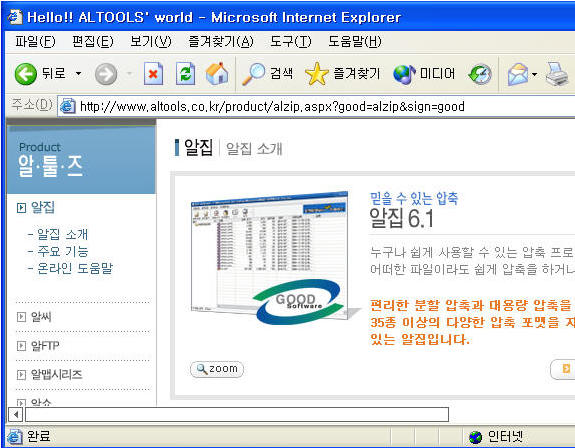This screenshot has width=575, height=448.
Task: Click the 인터넷 zone globe icon in status bar
Action: [476, 437]
